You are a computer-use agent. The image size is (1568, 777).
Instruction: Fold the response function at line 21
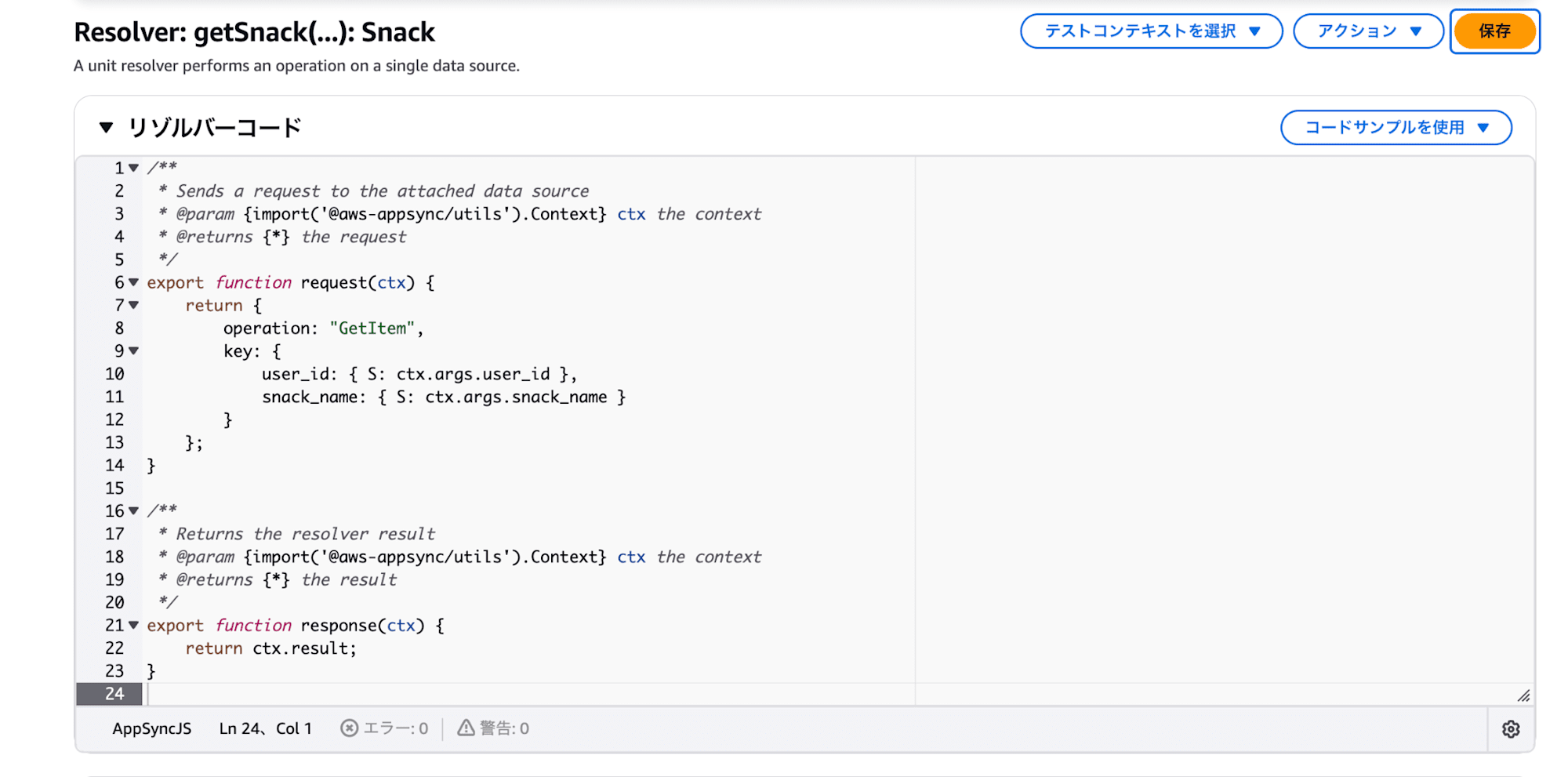coord(134,625)
